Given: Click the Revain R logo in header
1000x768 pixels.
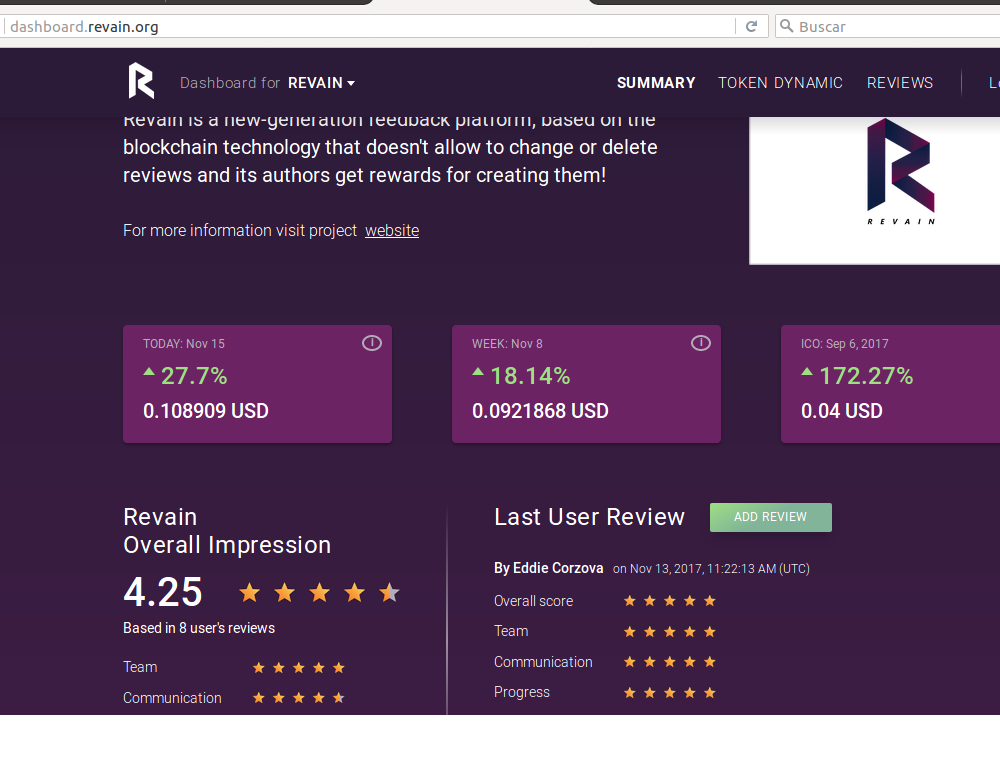Looking at the screenshot, I should point(141,81).
